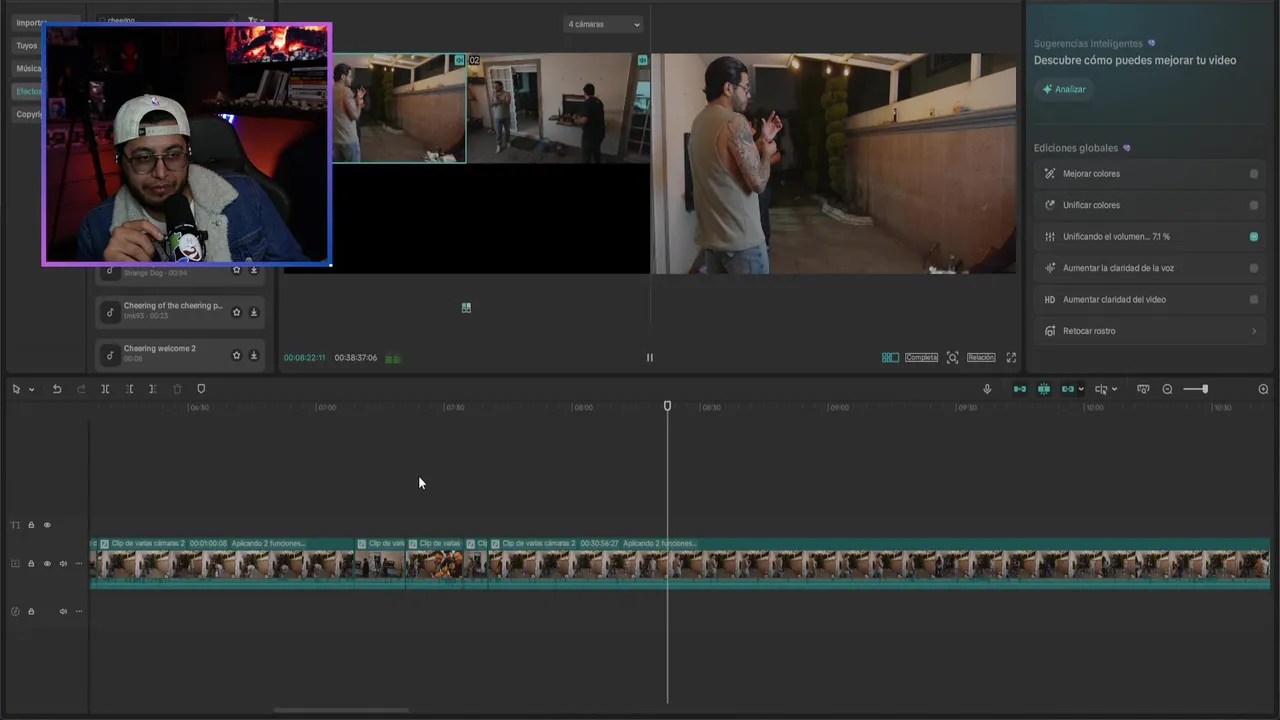1280x720 pixels.
Task: Select camera angle 02 thumbnail
Action: 558,108
